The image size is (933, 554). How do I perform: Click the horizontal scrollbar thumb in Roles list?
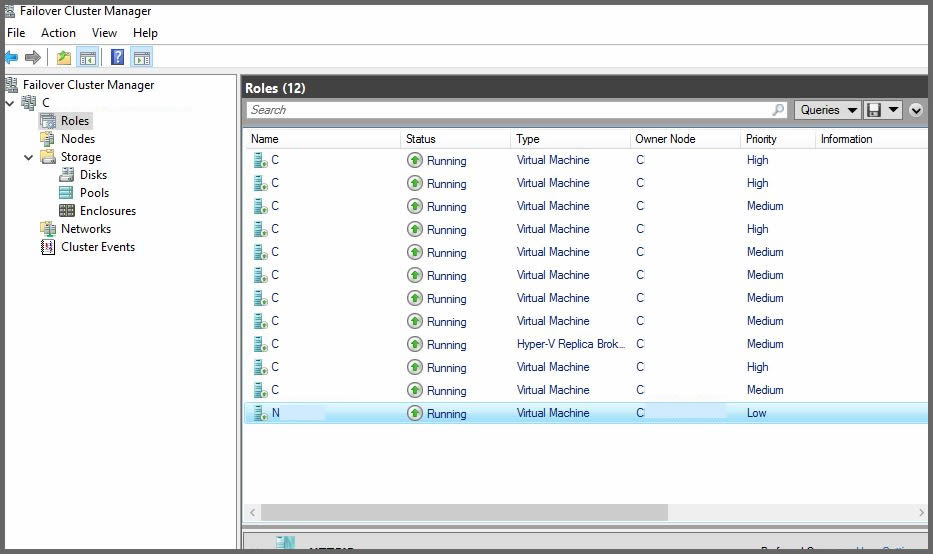(464, 512)
